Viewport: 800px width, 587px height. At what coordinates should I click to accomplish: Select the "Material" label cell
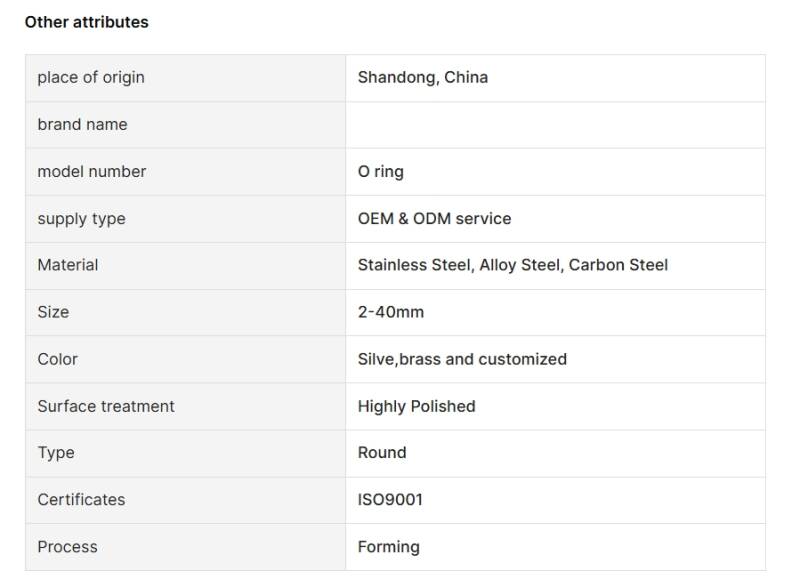(68, 265)
